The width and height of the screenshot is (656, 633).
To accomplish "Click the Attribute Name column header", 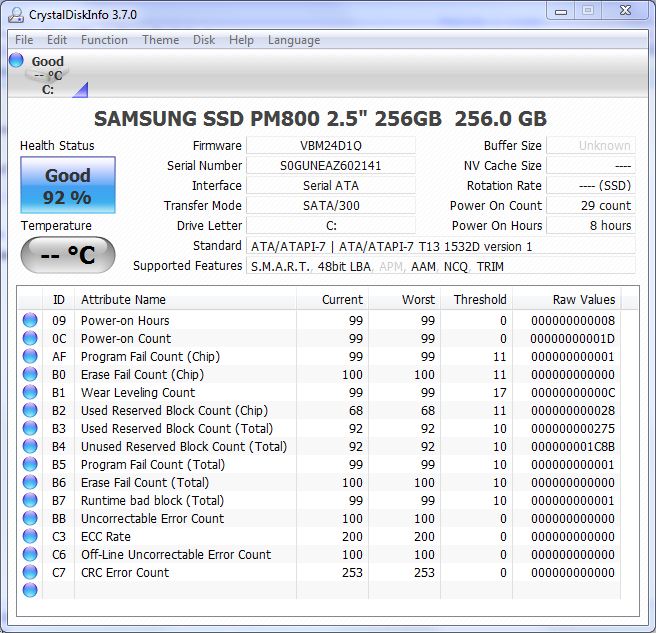I will 185,300.
